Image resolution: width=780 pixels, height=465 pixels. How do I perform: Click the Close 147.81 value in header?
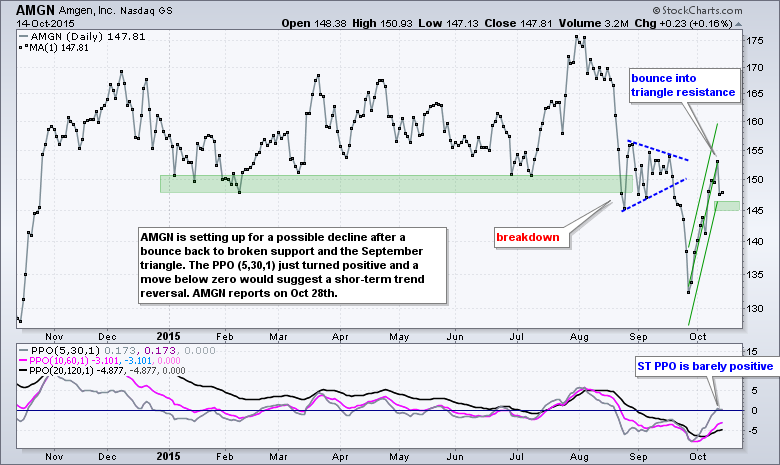[x=518, y=23]
